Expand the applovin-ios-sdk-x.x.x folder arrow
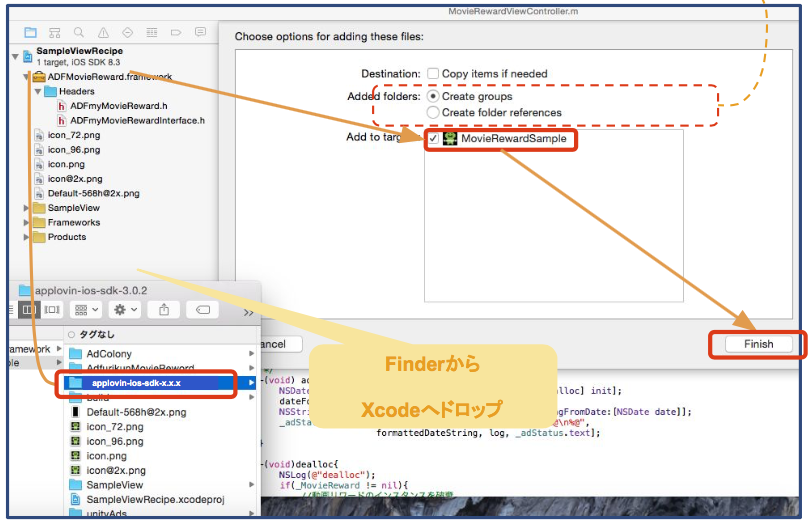This screenshot has width=810, height=522. [252, 383]
